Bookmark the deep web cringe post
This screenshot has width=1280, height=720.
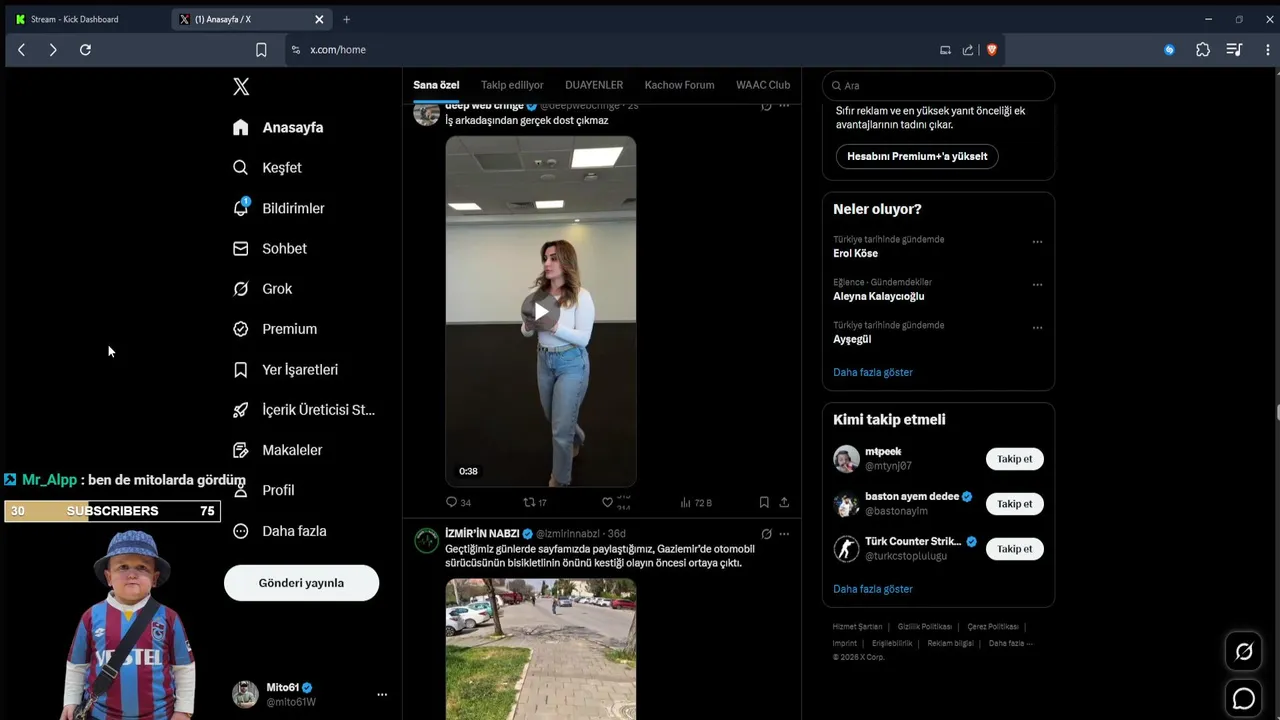764,502
